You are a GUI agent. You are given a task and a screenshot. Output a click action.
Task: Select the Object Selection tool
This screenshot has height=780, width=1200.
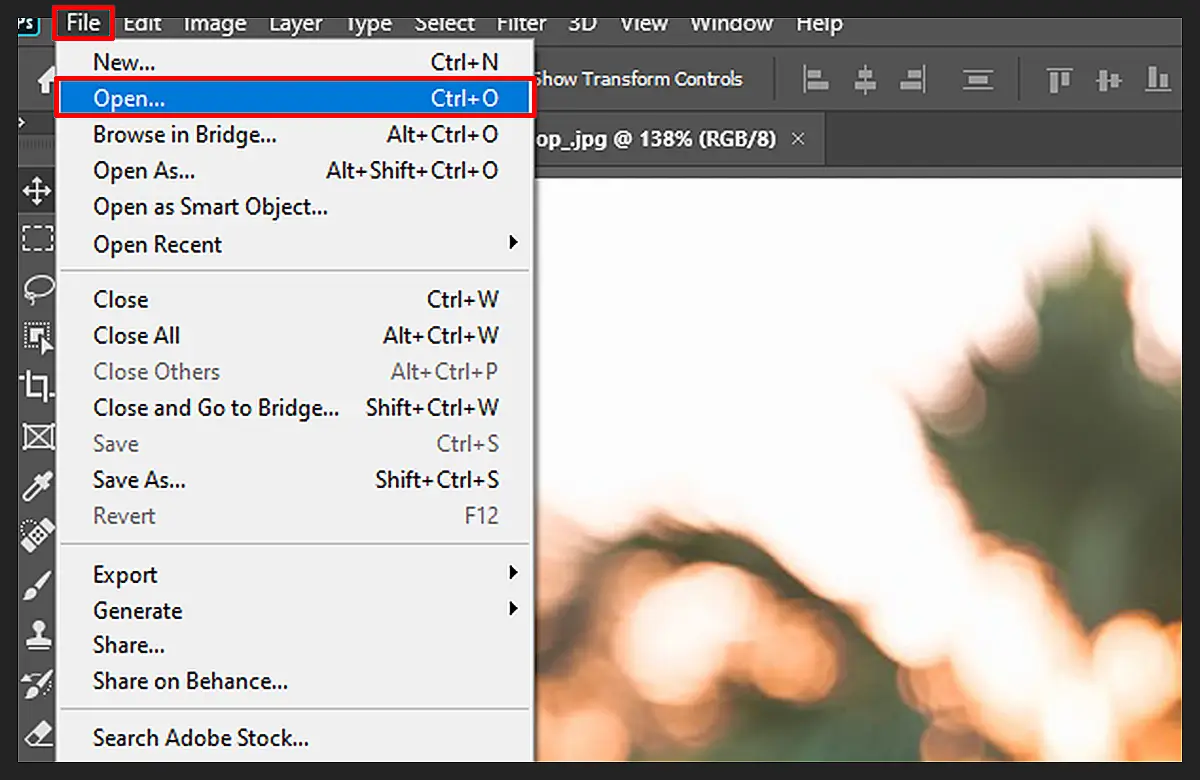(x=37, y=338)
